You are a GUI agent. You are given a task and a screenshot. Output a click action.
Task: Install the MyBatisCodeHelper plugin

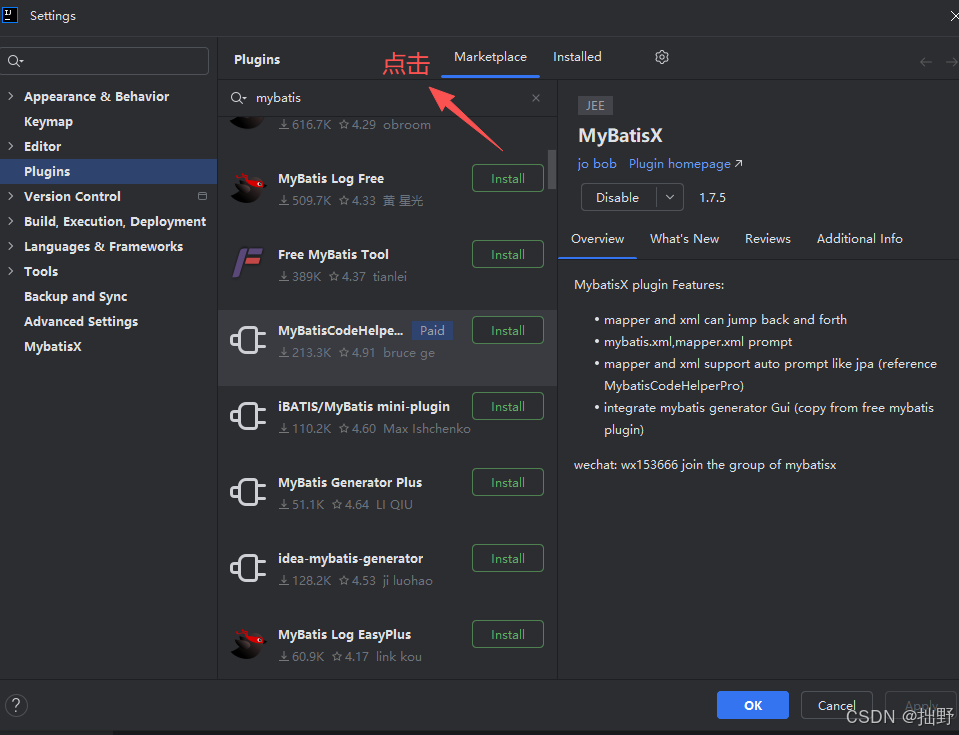coord(508,330)
